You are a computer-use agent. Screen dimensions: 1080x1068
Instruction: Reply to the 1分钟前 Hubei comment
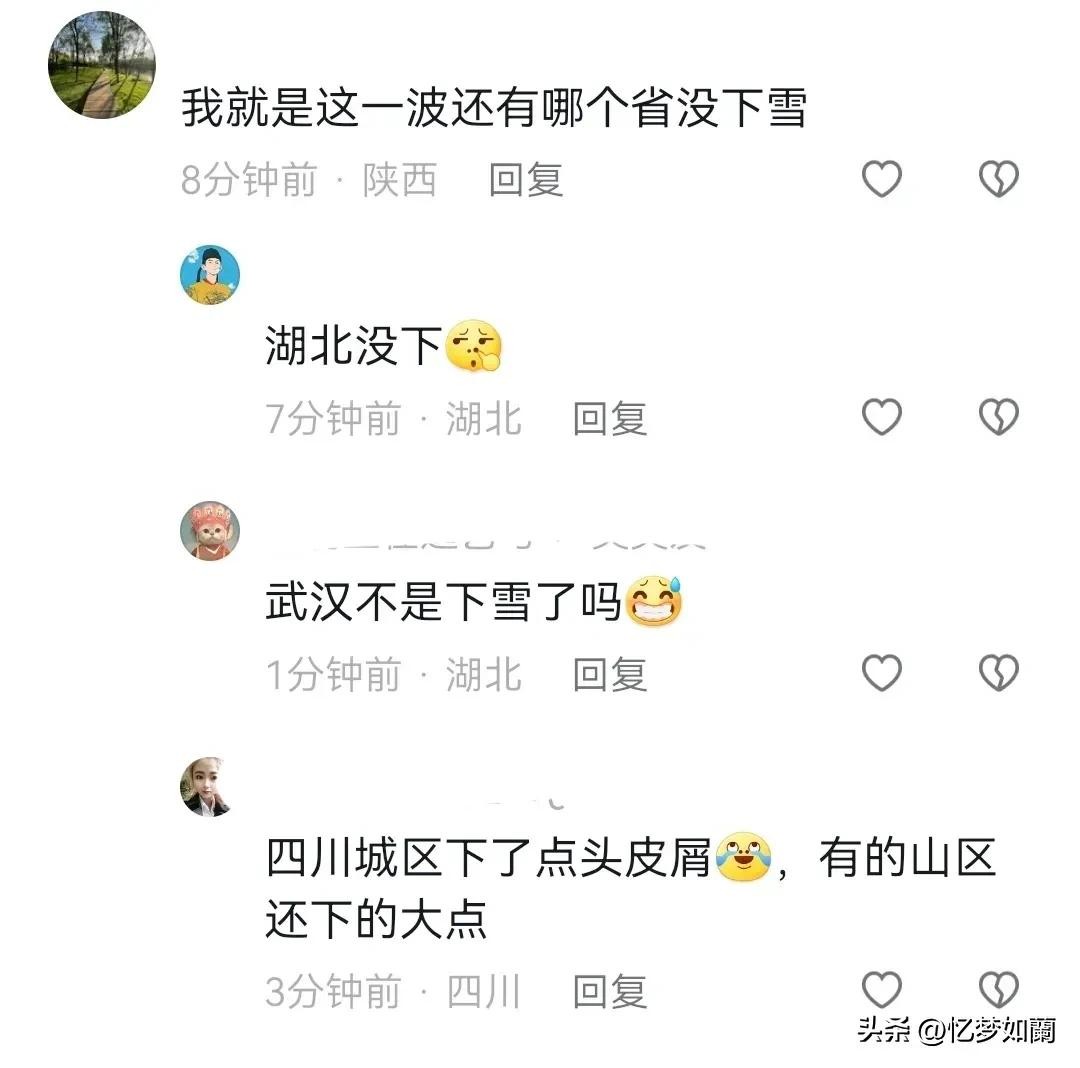[x=610, y=674]
